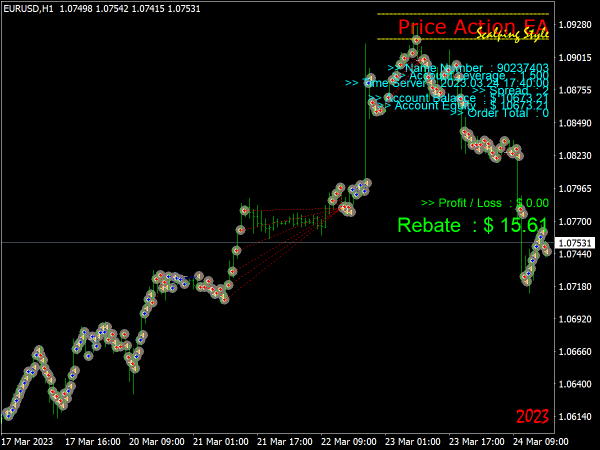Select the 'Order Total : 0' line
Screen dimensions: 600x450
coord(499,113)
